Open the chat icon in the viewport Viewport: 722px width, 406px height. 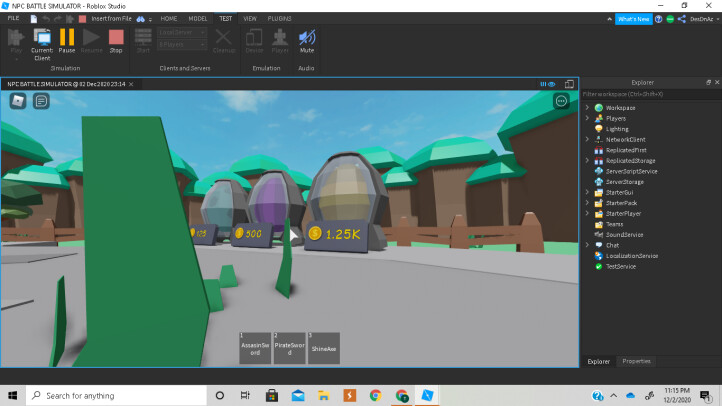click(41, 101)
